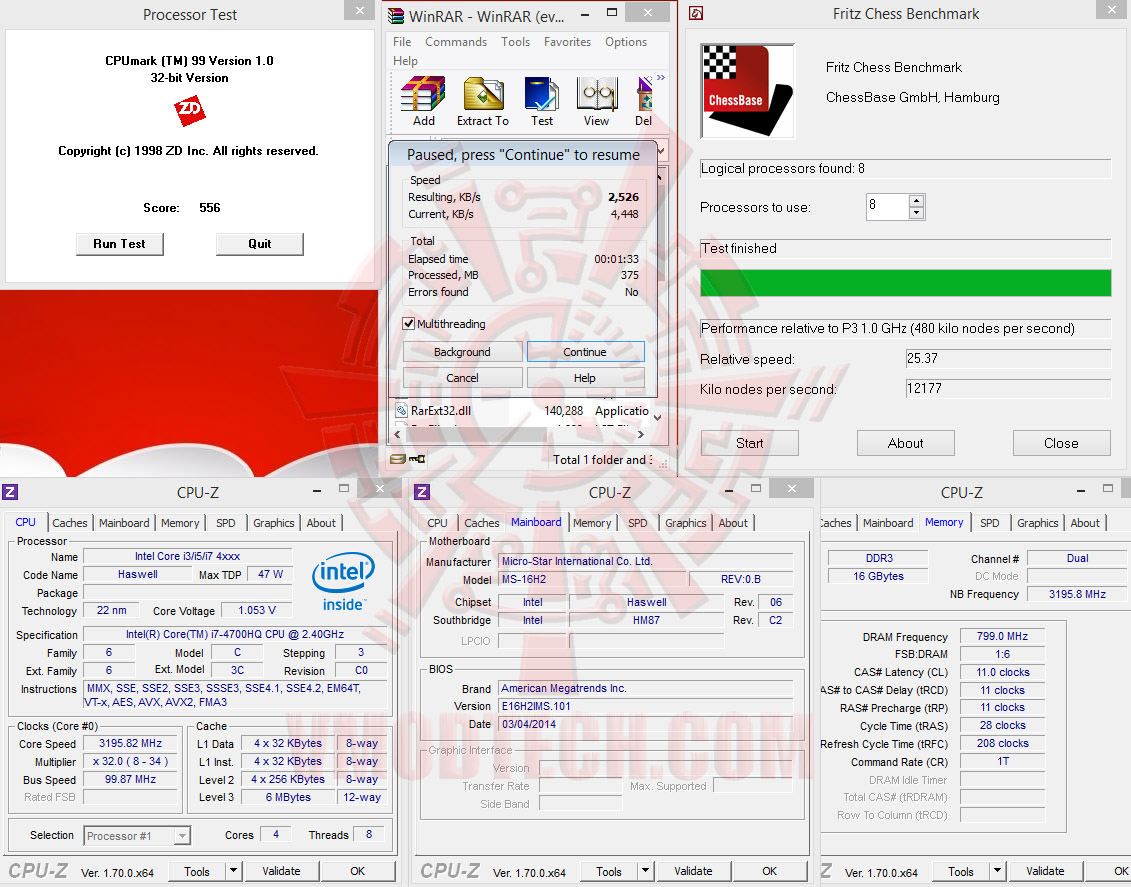Switch to About tab in CPU-Z Memory window
1131x887 pixels.
coord(1085,523)
